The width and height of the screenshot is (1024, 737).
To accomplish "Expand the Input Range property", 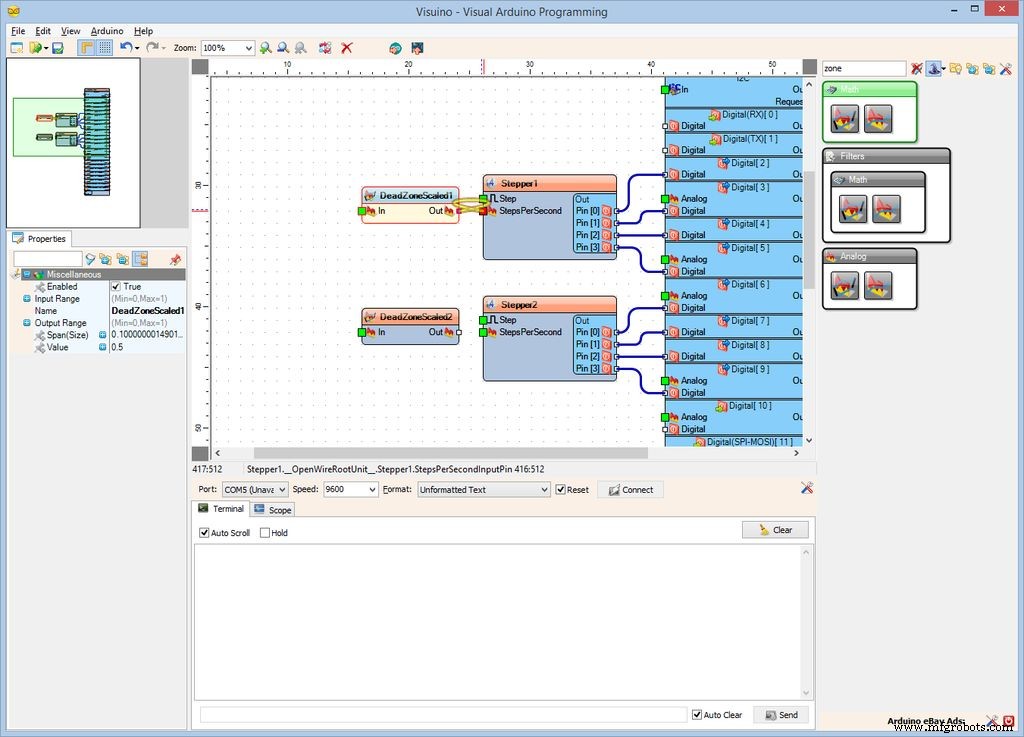I will coord(27,299).
